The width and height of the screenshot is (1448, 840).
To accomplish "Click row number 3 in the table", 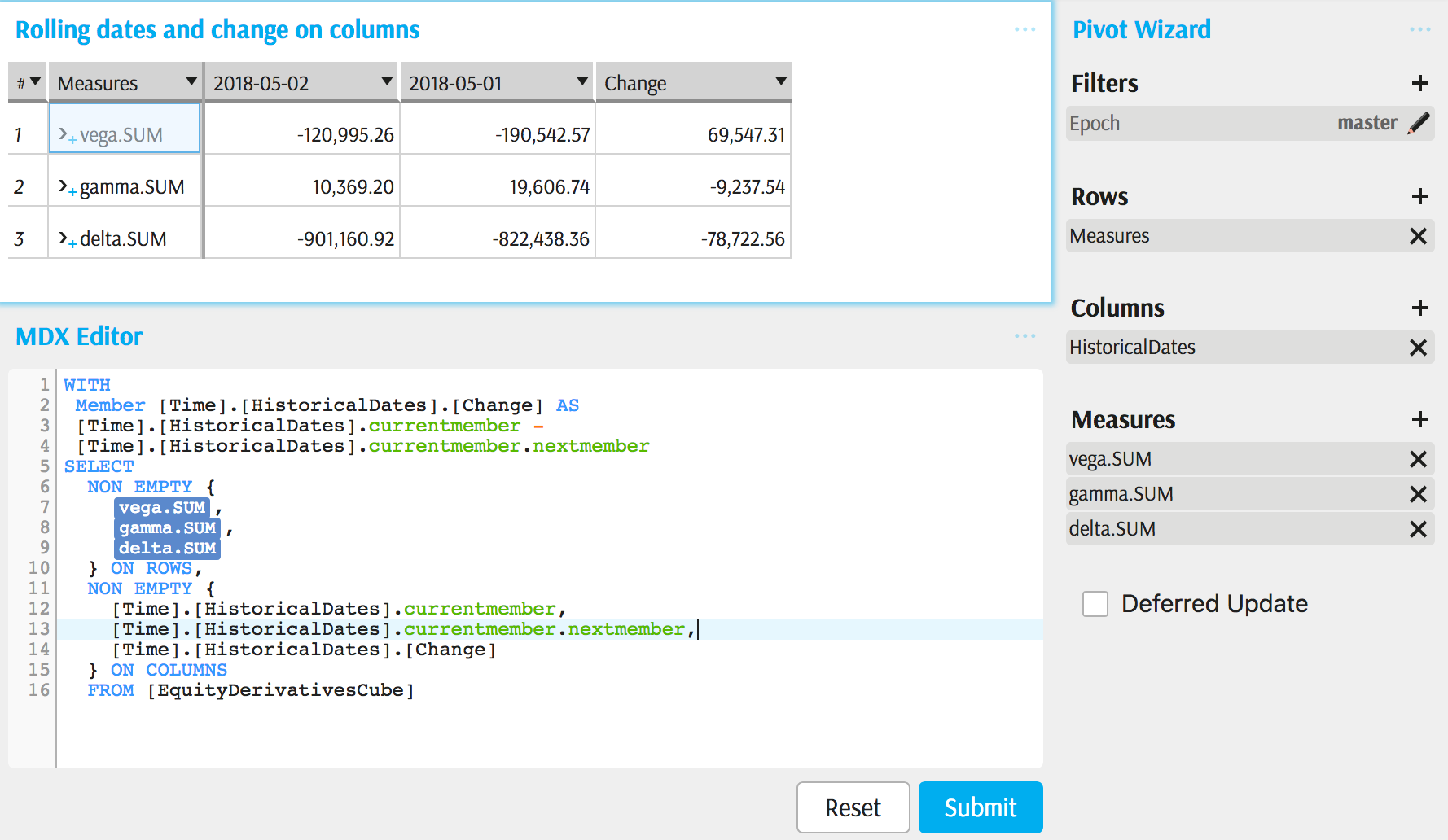I will click(x=19, y=239).
